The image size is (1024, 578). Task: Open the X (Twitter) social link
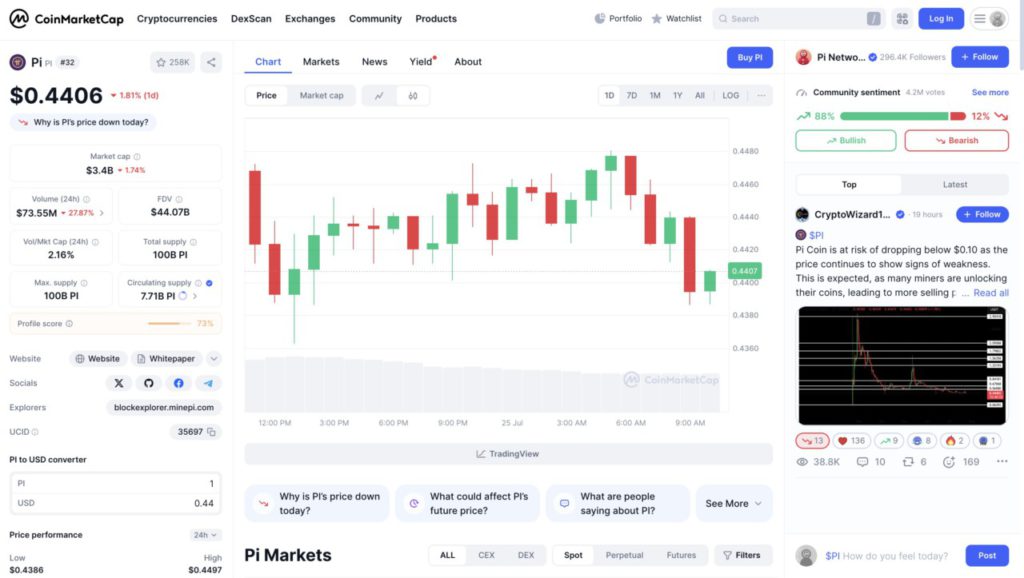119,383
